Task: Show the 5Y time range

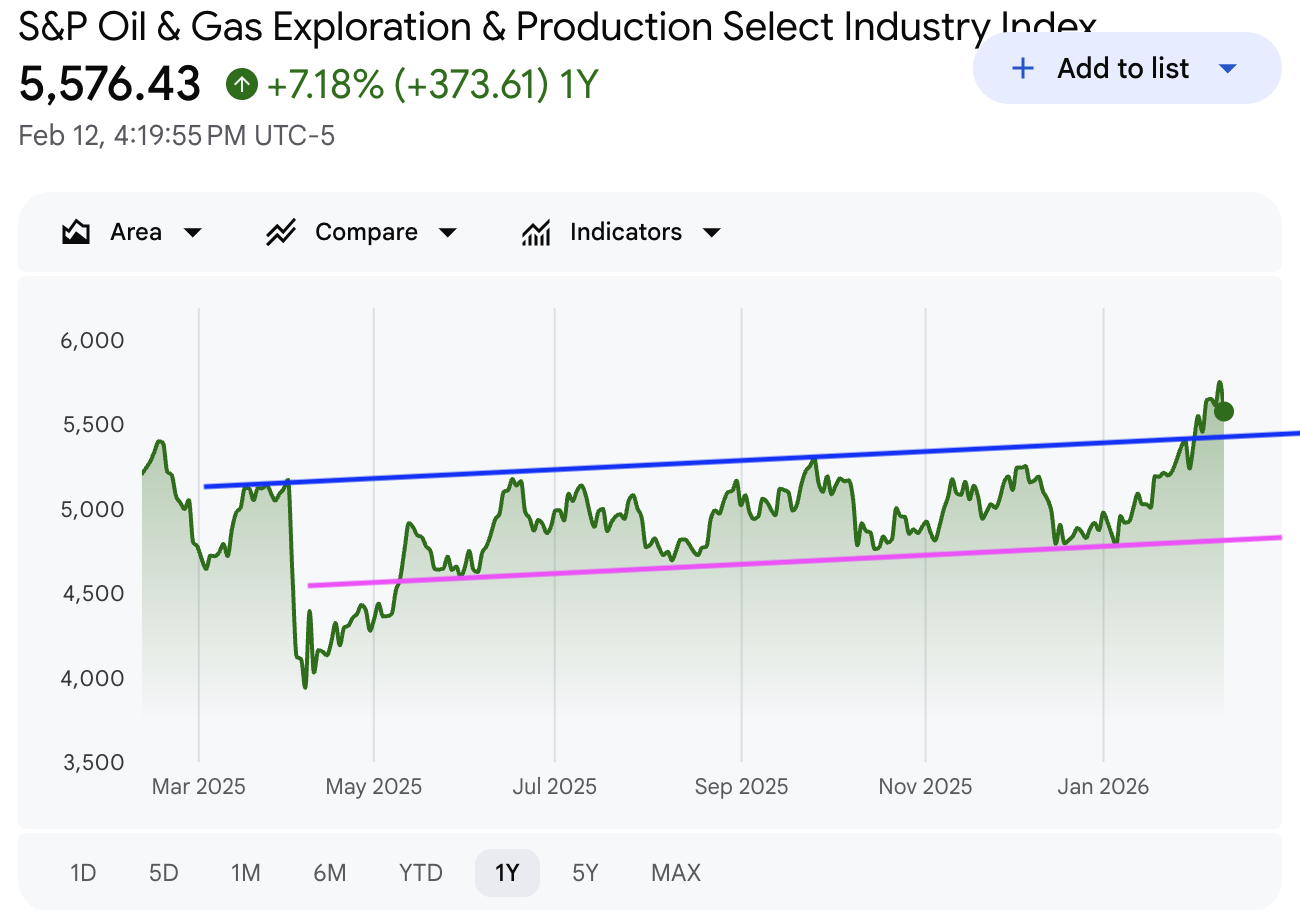Action: pyautogui.click(x=585, y=873)
